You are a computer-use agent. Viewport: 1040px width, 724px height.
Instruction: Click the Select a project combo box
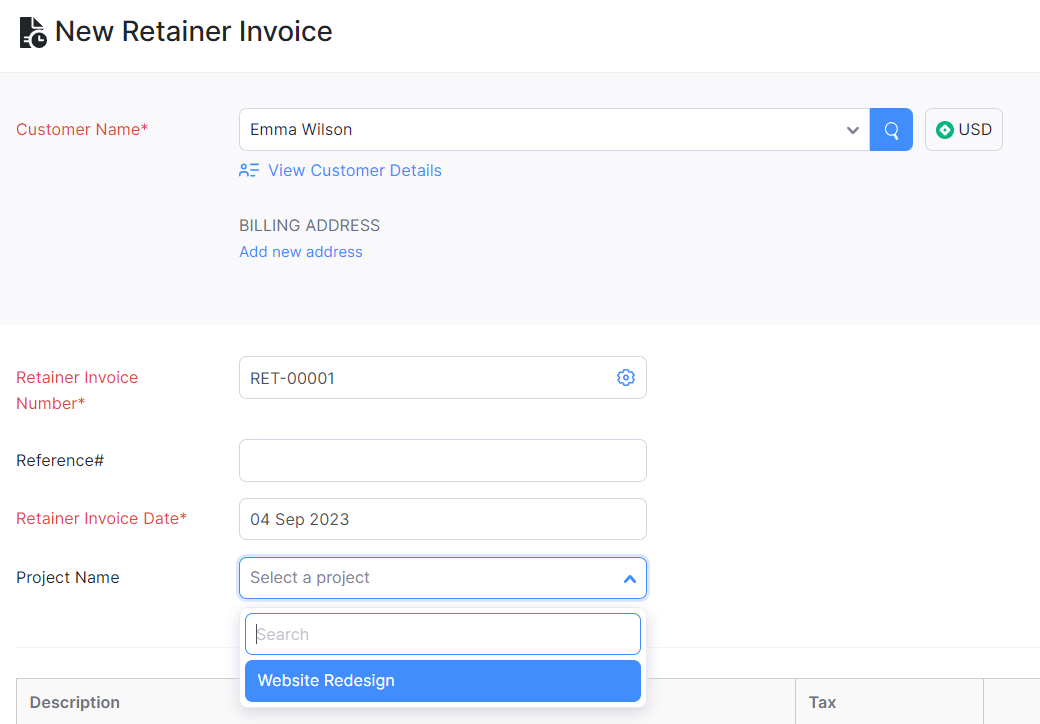coord(430,578)
